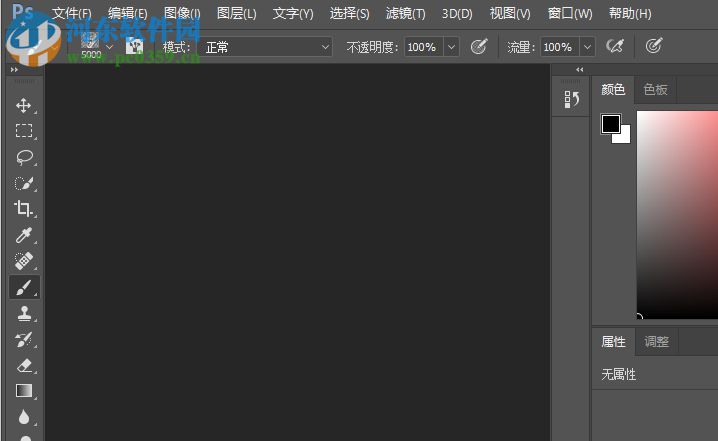The width and height of the screenshot is (718, 441).
Task: Select the Eraser tool
Action: point(24,365)
